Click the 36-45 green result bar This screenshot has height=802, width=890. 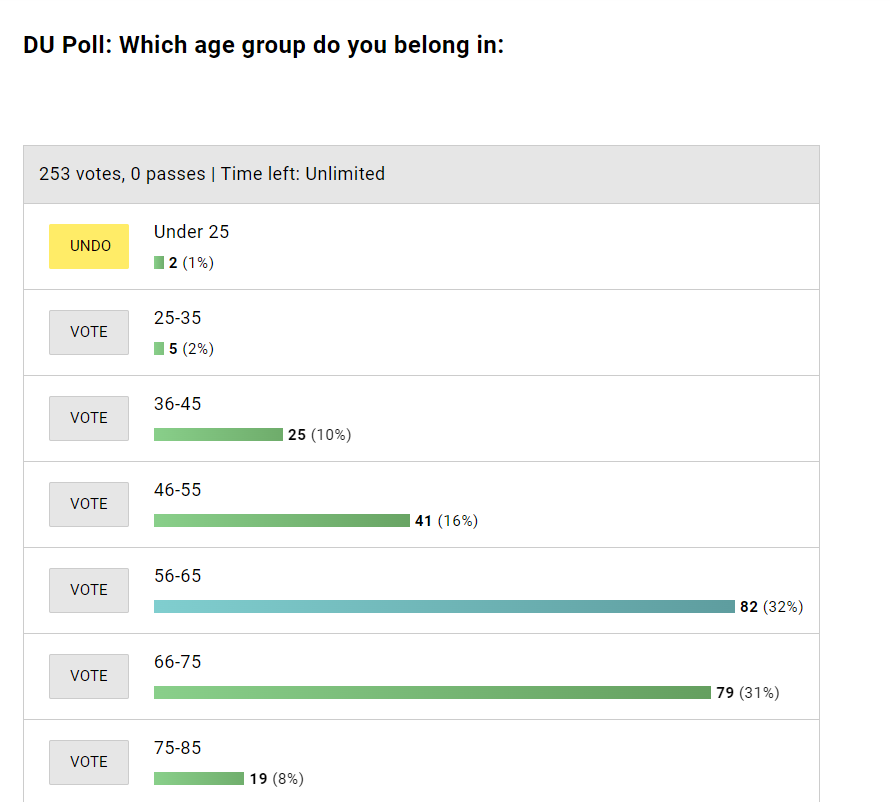tap(218, 435)
